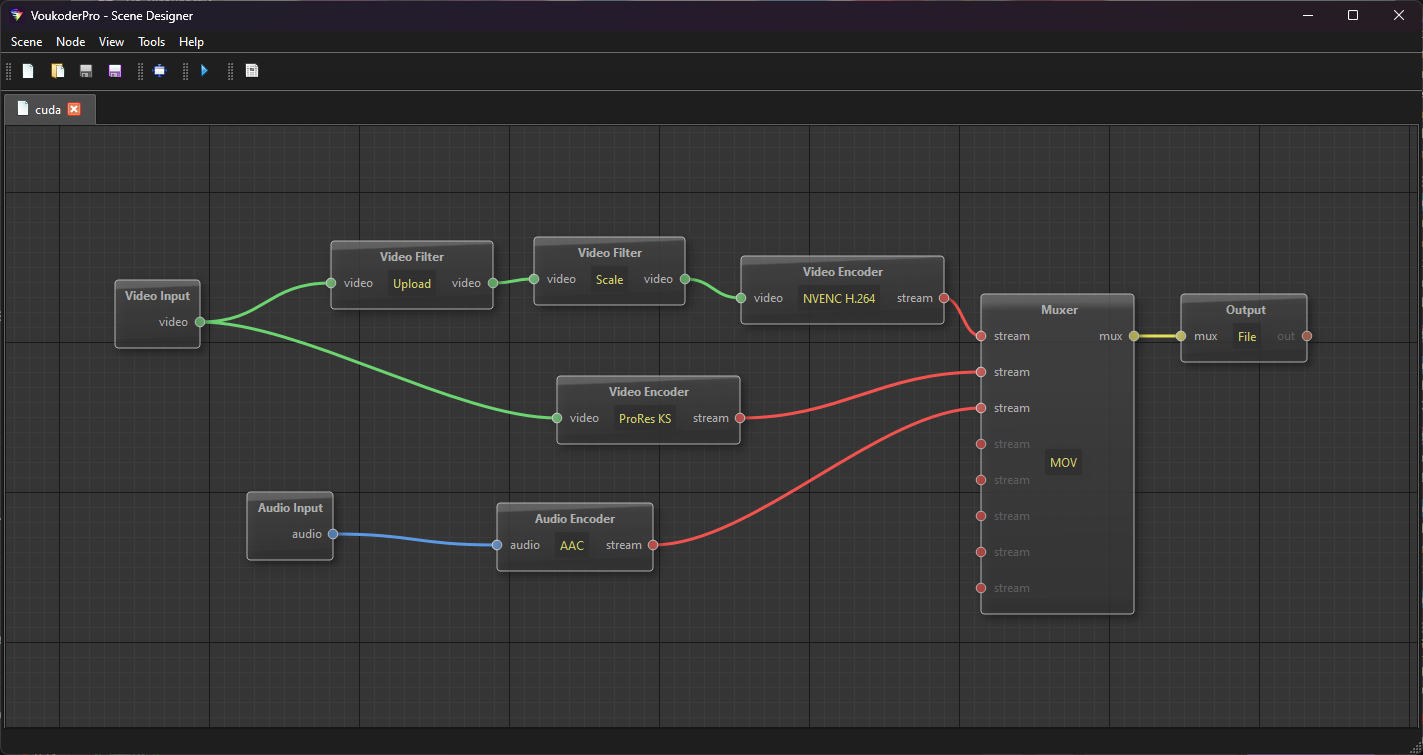This screenshot has width=1423, height=755.
Task: Close the cuda tab with the red X
Action: pyautogui.click(x=74, y=109)
